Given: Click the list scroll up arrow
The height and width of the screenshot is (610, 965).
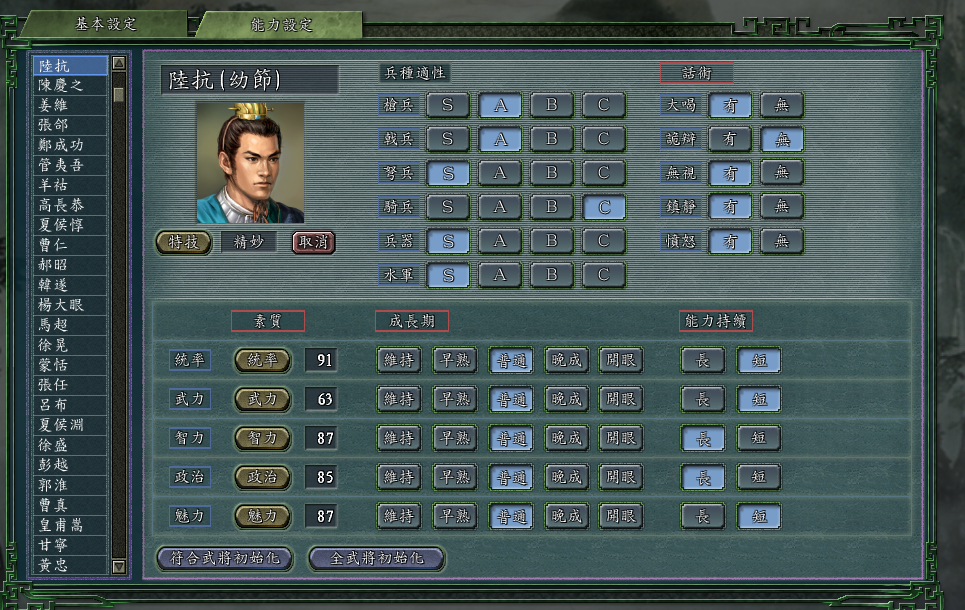Looking at the screenshot, I should 119,63.
